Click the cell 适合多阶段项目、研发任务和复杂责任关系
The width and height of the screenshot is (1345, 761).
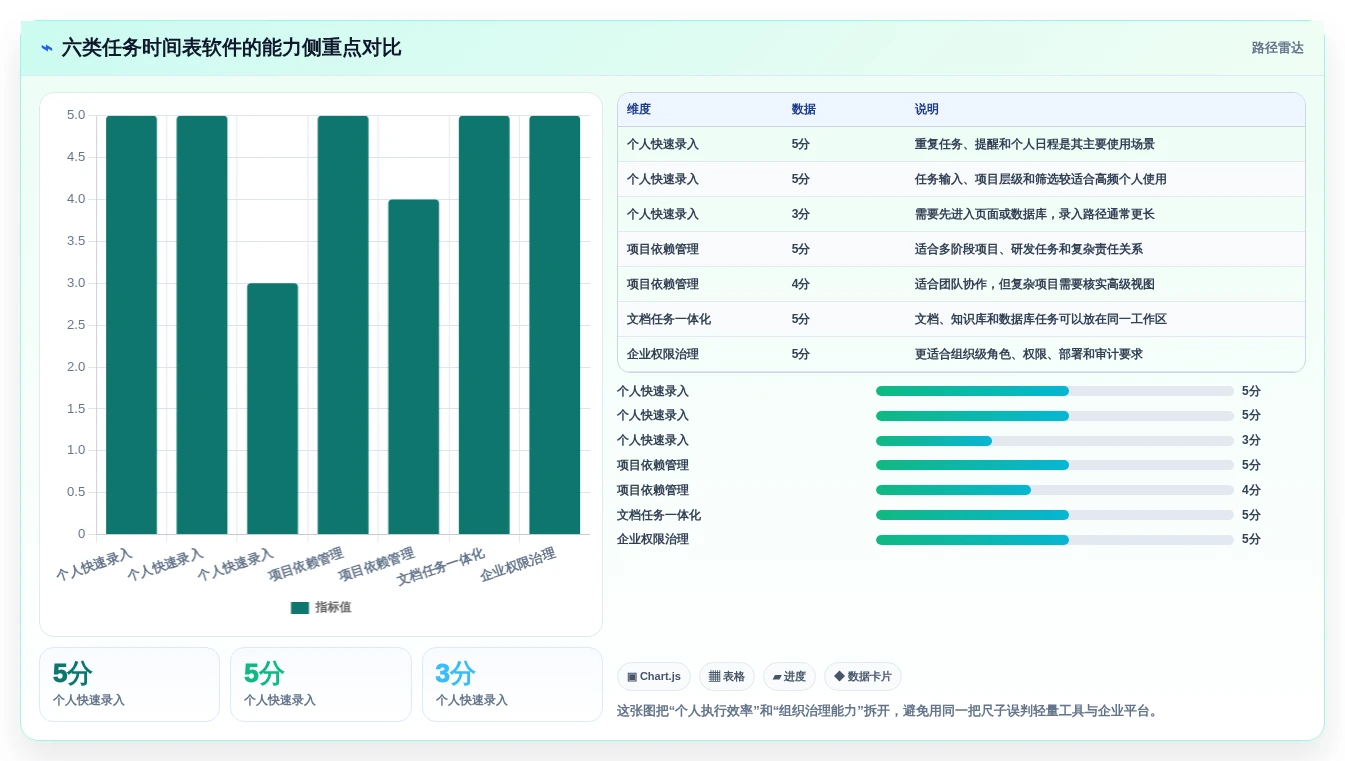point(1028,249)
